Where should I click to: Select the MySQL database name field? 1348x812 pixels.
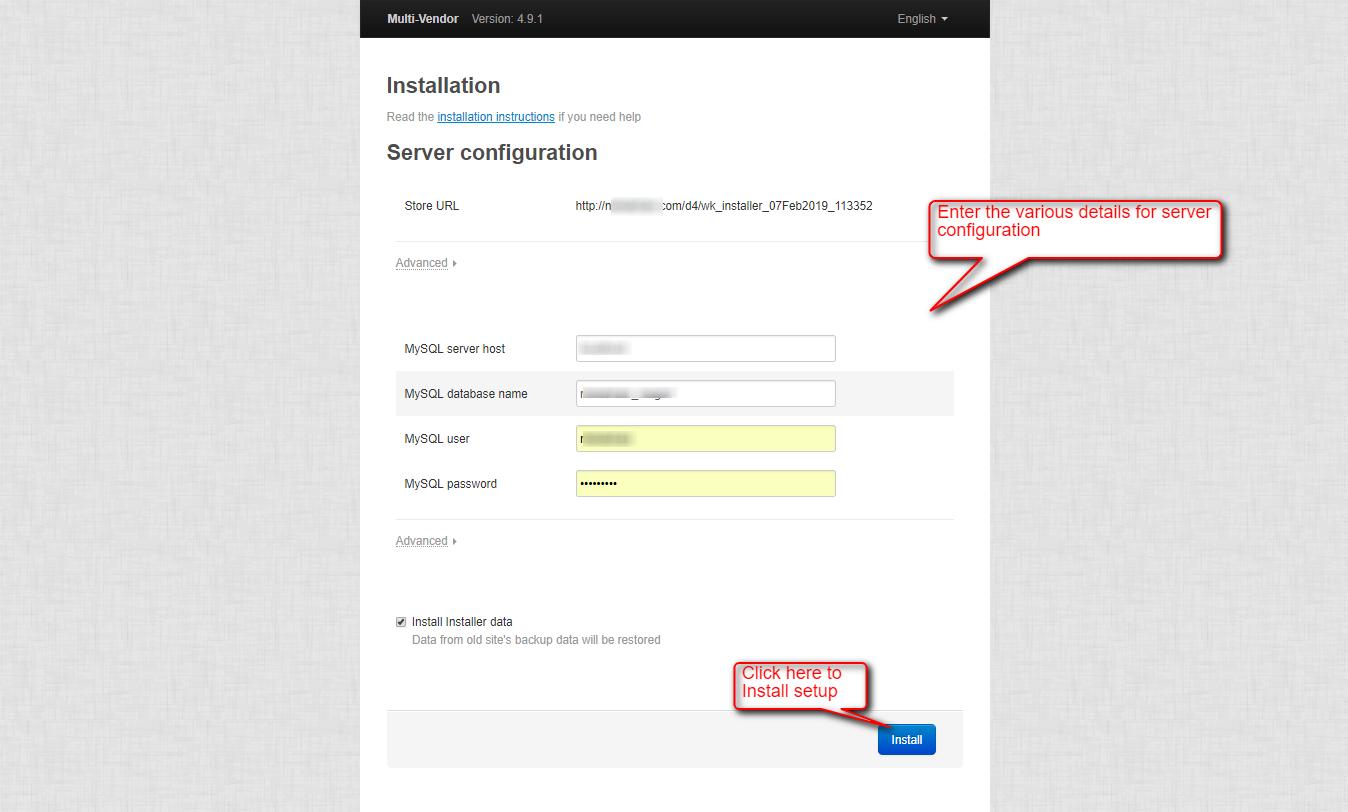[x=705, y=393]
